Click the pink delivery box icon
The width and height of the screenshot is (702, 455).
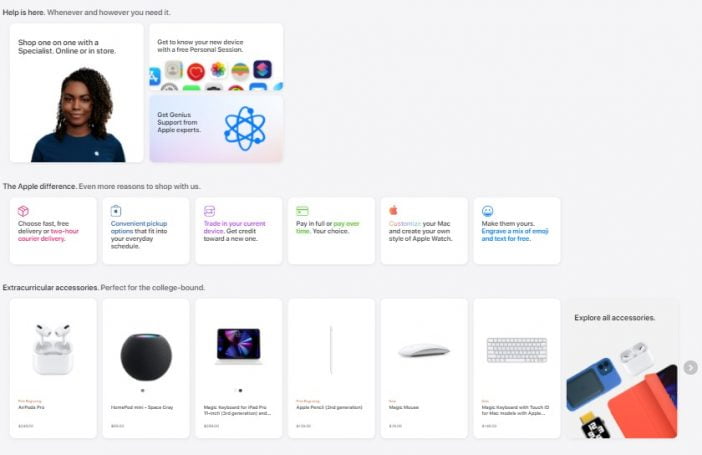pos(23,211)
